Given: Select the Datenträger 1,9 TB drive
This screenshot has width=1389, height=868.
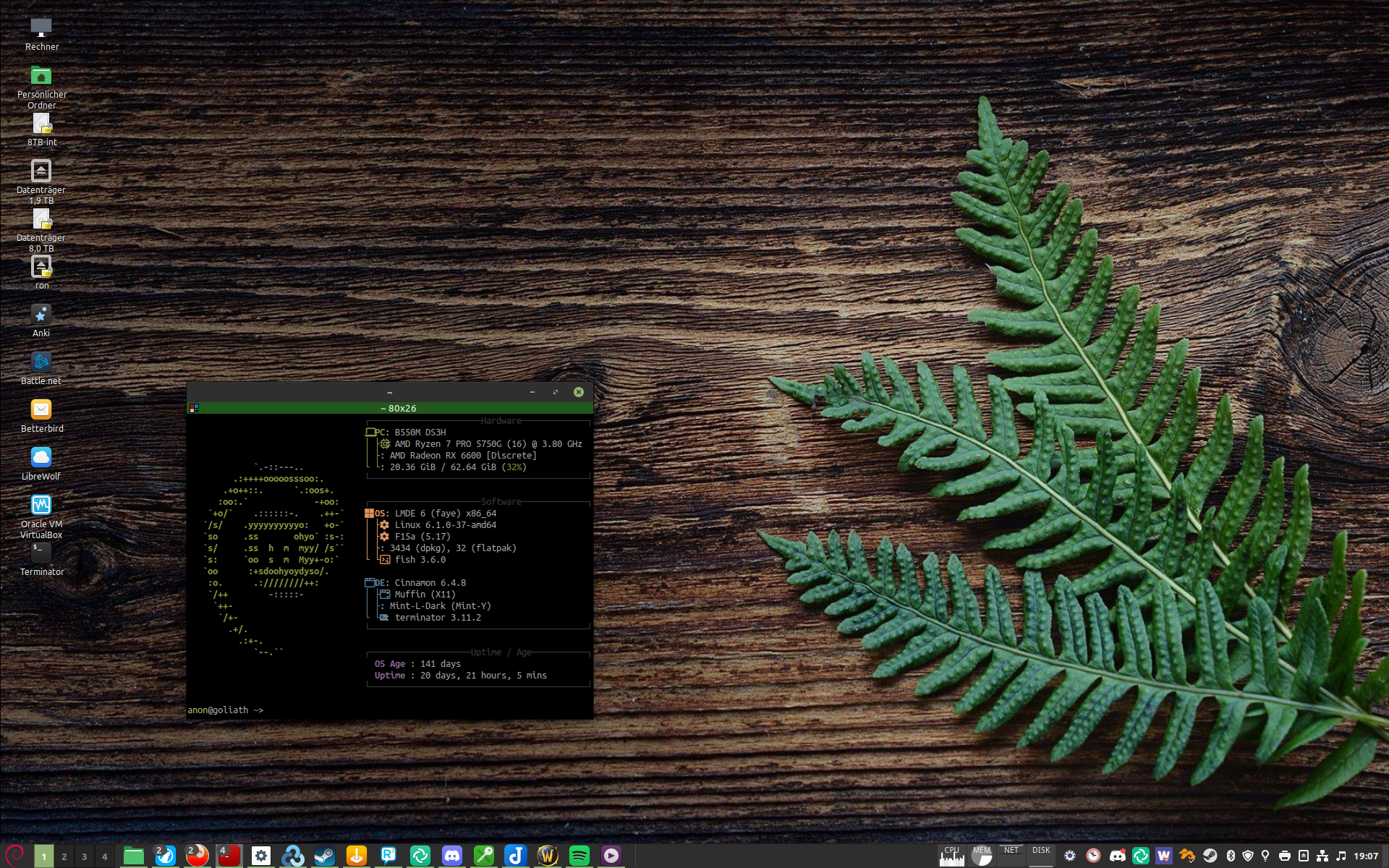Looking at the screenshot, I should click(41, 182).
